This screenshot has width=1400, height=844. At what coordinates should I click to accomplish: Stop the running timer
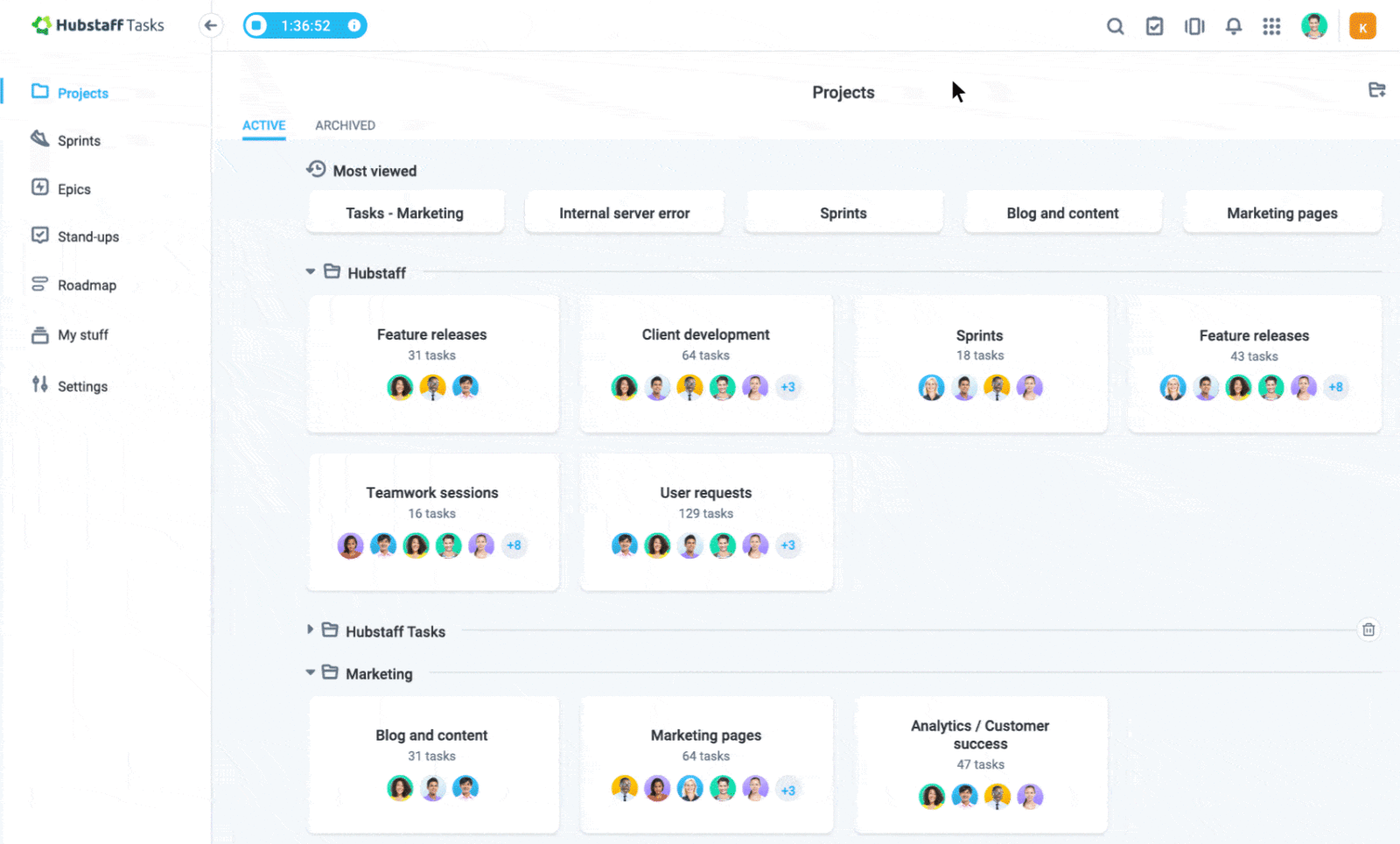click(x=256, y=25)
